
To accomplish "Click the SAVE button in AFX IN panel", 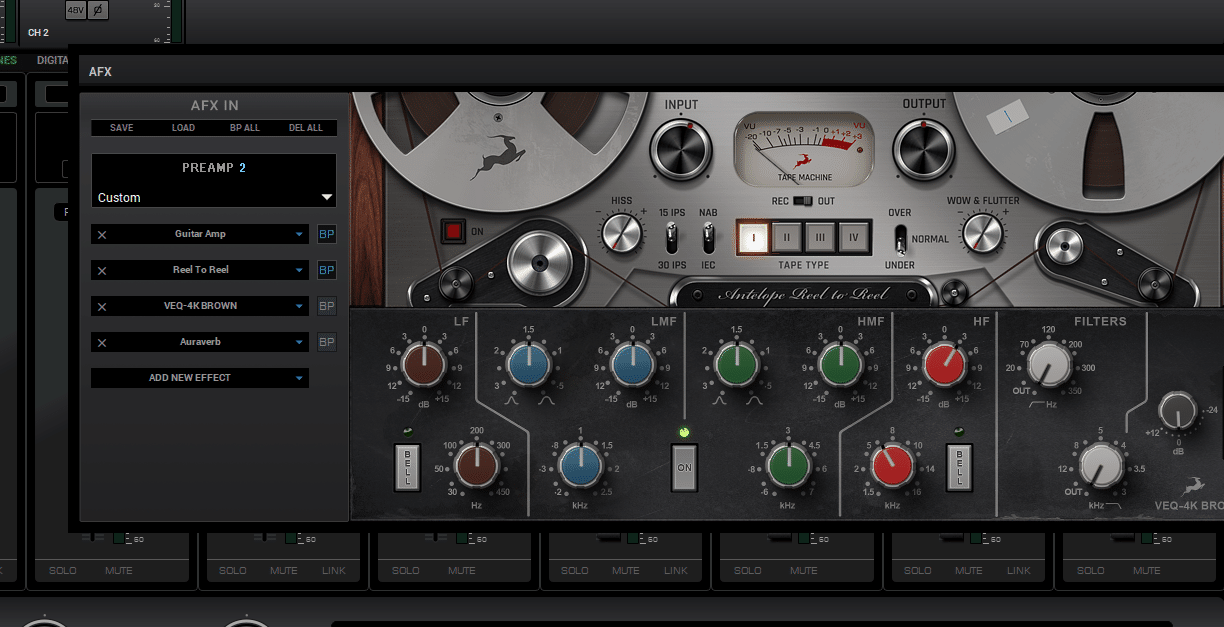I will pos(120,128).
